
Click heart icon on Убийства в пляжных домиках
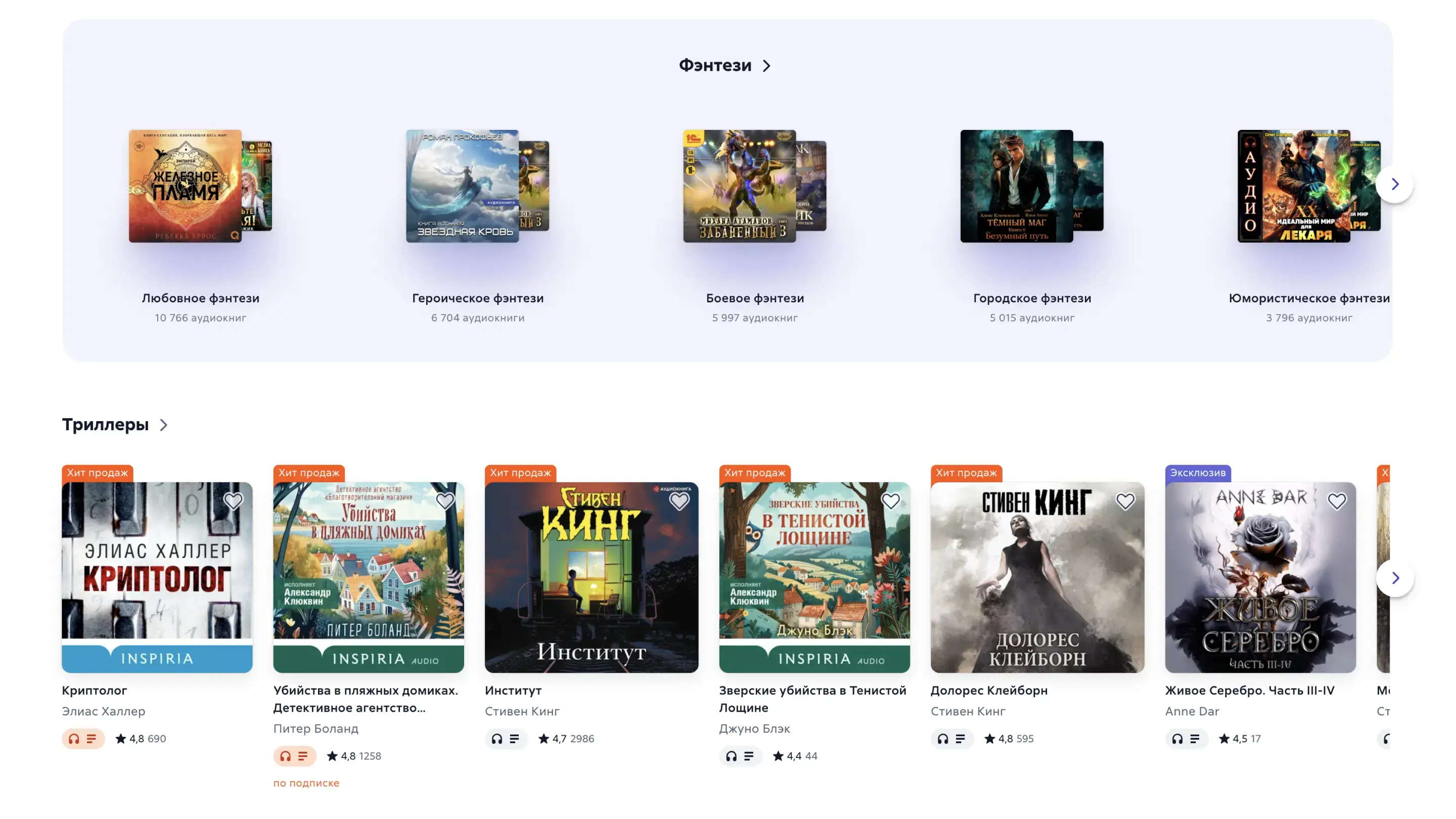(x=445, y=501)
